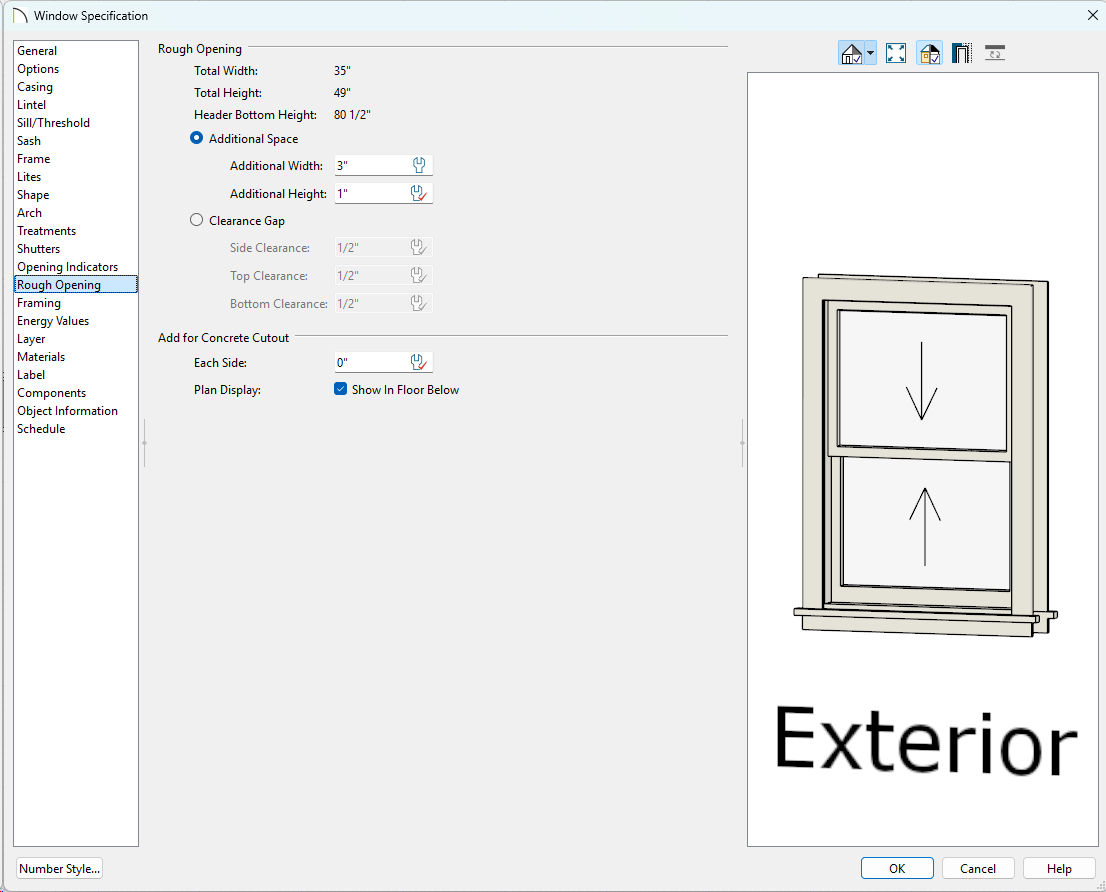Open the Energy Values panel

pos(53,321)
